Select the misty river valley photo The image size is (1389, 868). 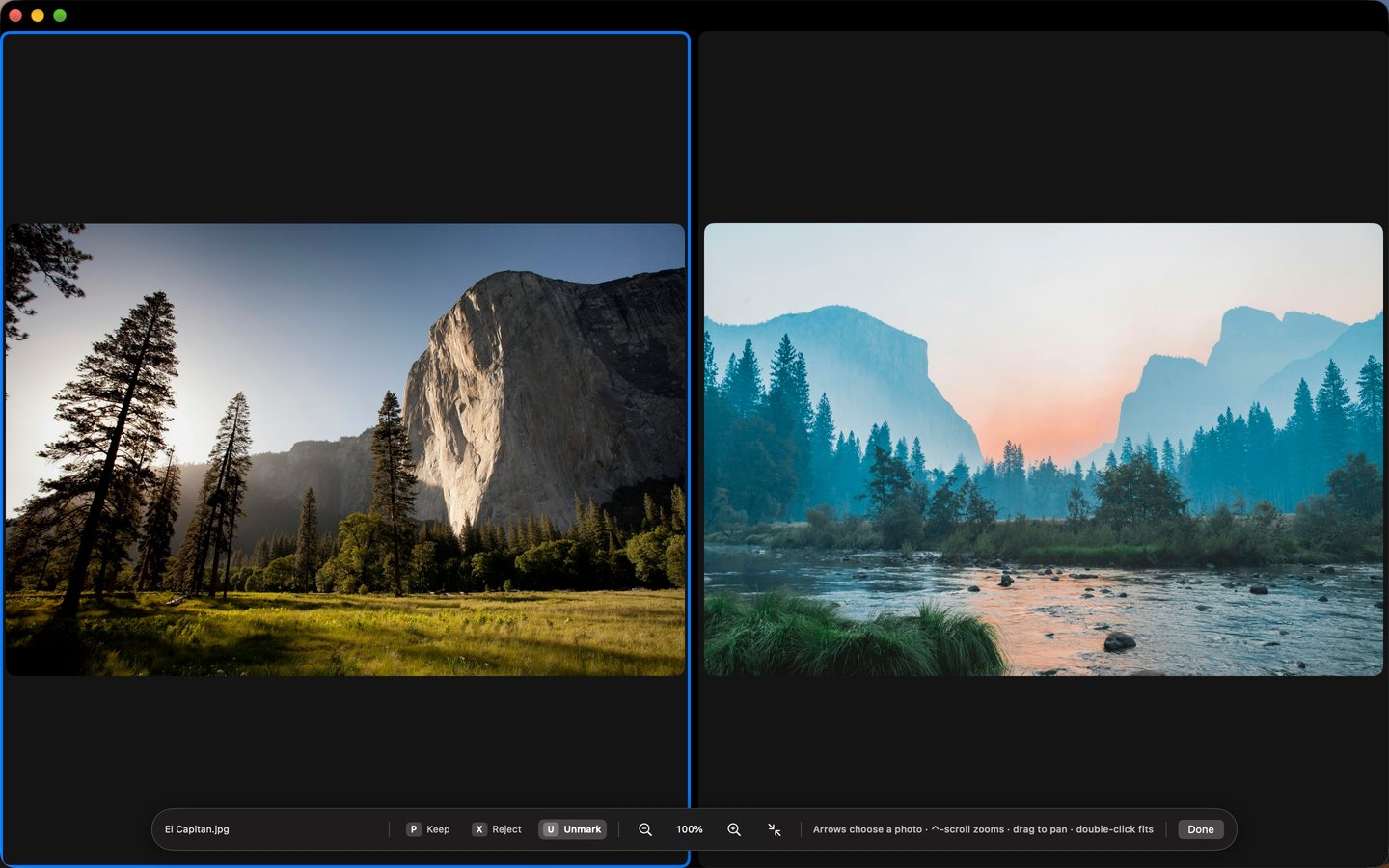pyautogui.click(x=1044, y=449)
